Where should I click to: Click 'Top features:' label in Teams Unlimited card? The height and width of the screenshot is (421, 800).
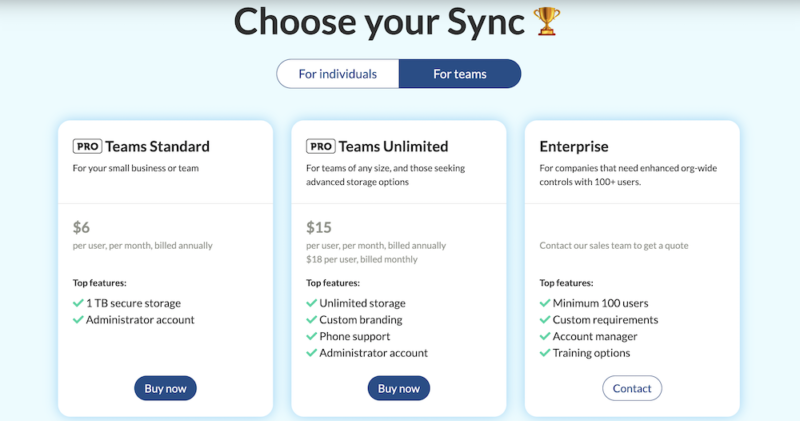pos(333,283)
